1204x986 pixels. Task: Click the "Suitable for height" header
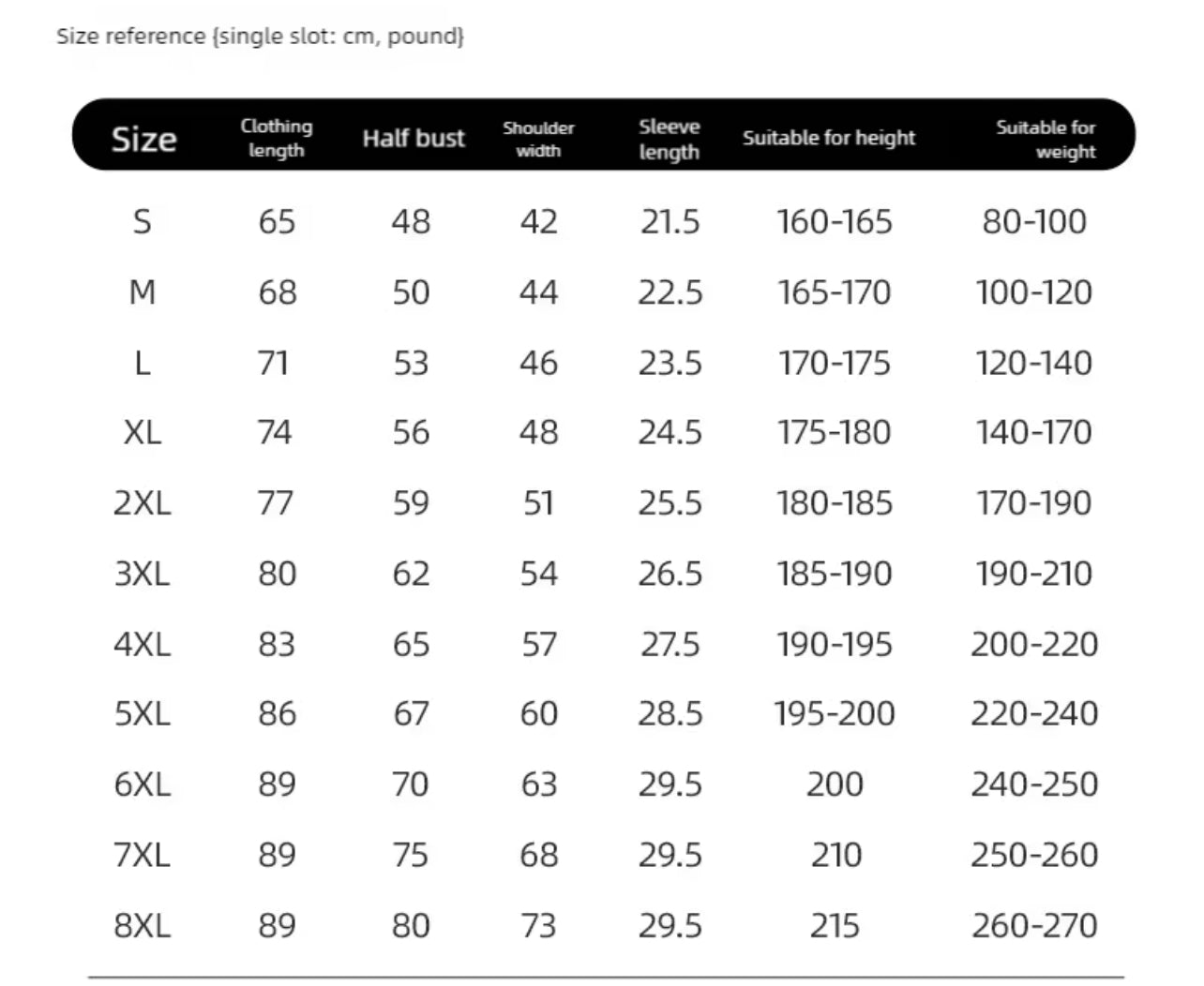tap(828, 138)
